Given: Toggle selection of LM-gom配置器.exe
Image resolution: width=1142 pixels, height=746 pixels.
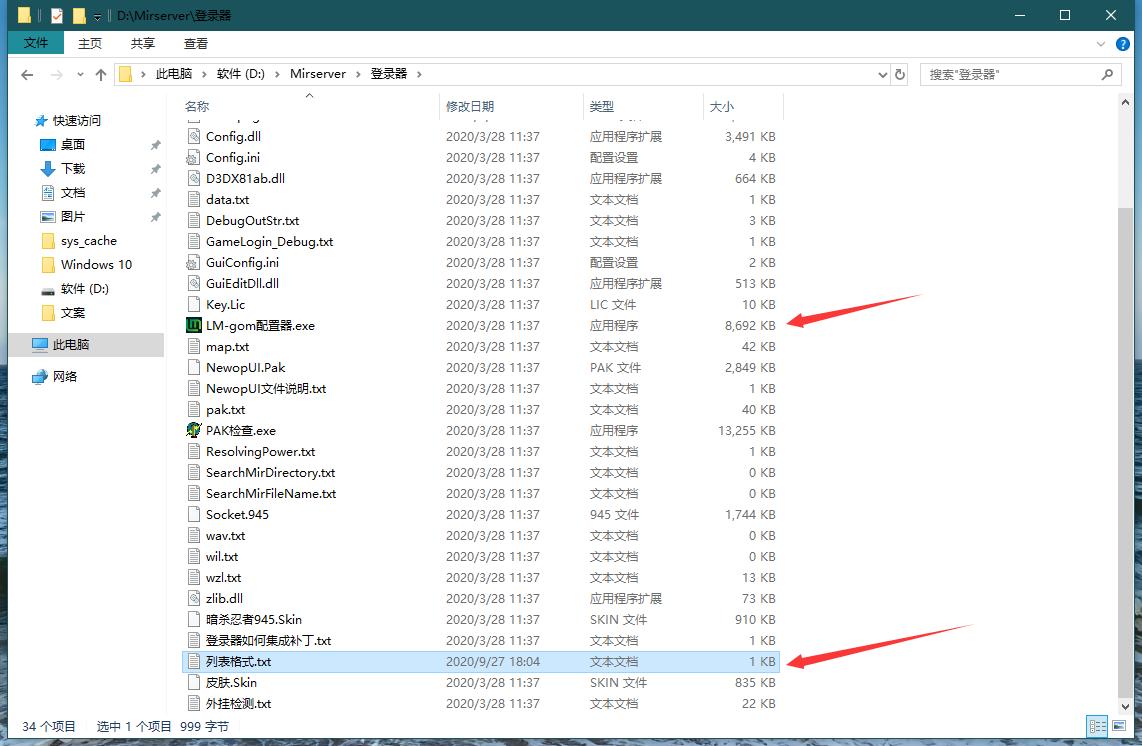Looking at the screenshot, I should click(x=258, y=325).
